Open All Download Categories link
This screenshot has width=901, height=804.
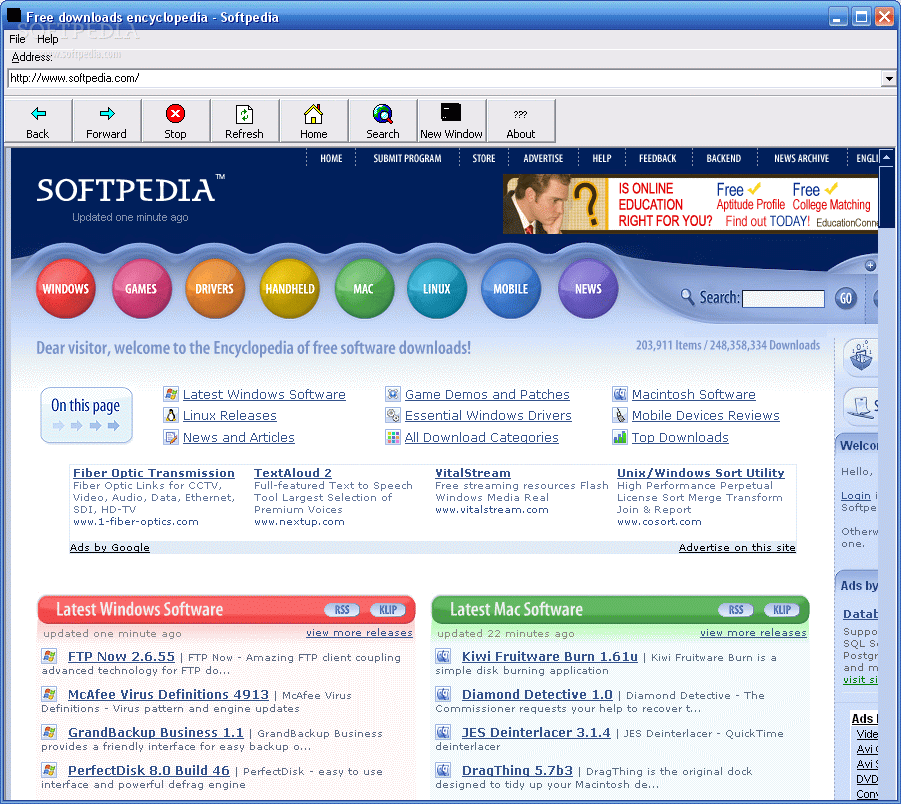(482, 437)
